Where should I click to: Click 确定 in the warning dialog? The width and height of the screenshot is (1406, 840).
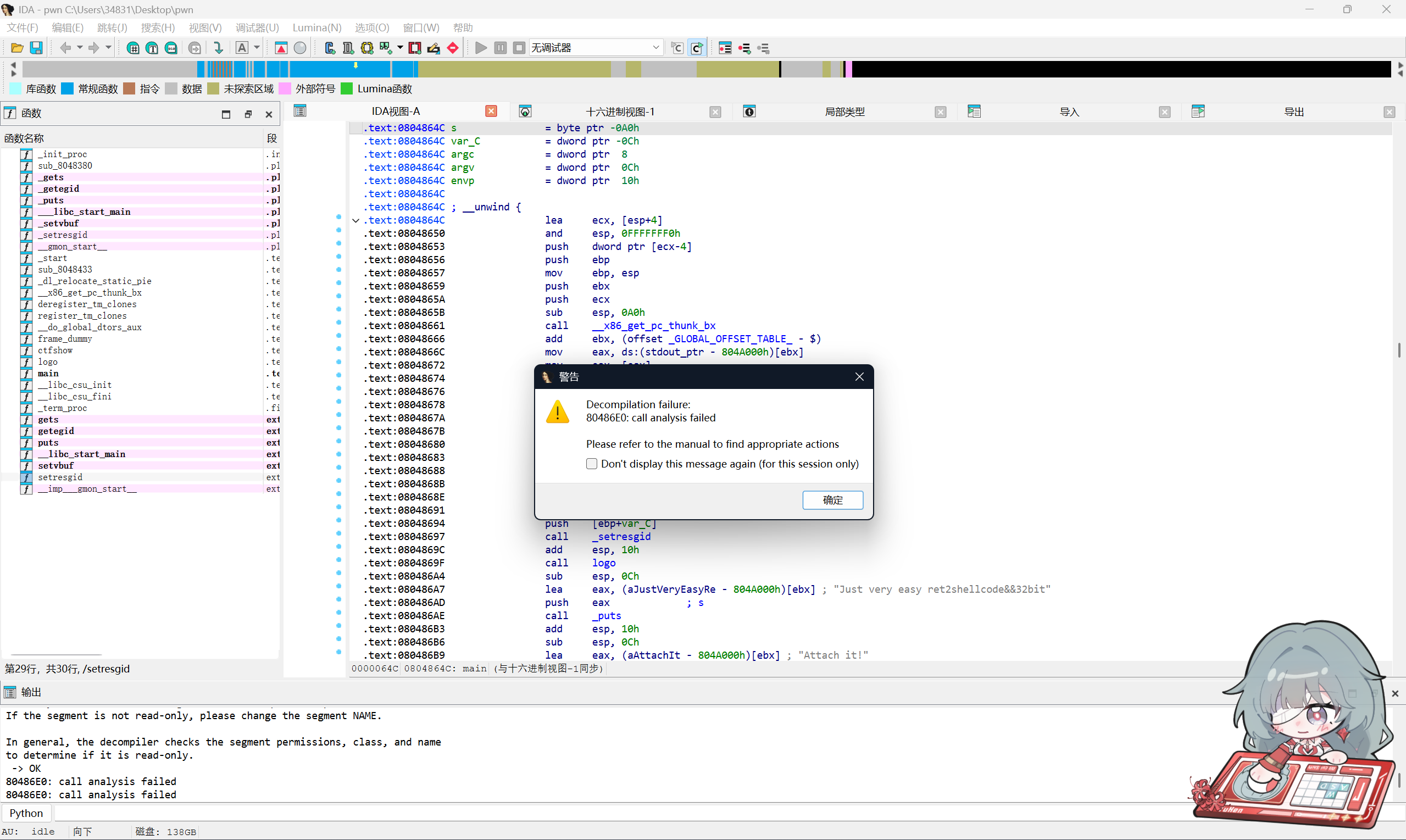click(x=832, y=500)
